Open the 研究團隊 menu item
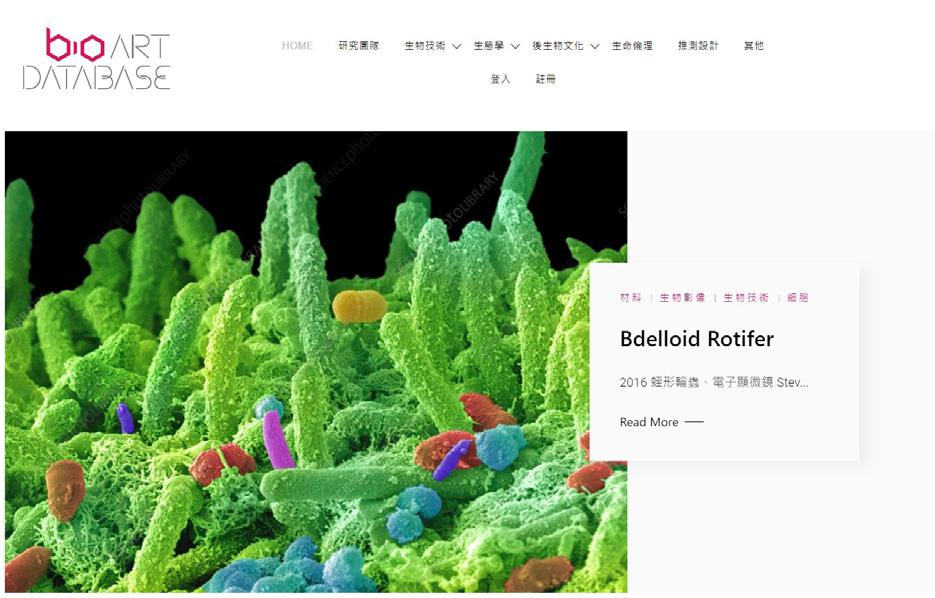Viewport: 935px width, 598px height. pyautogui.click(x=358, y=46)
